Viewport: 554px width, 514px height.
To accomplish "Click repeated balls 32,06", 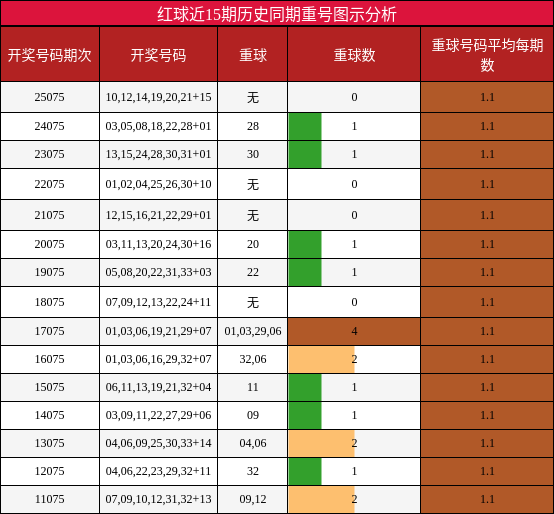I will (x=253, y=359).
